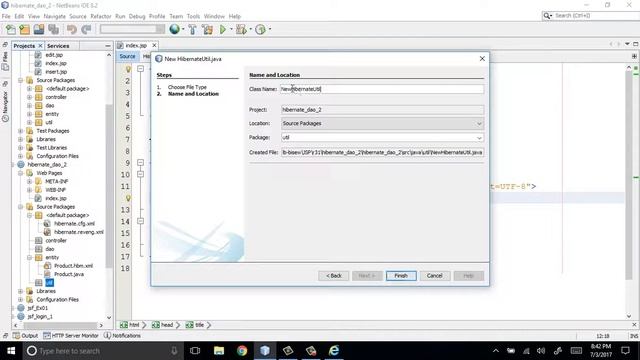Click the fold toggle at line 9
This screenshot has height=360, width=640.
pos(140,162)
